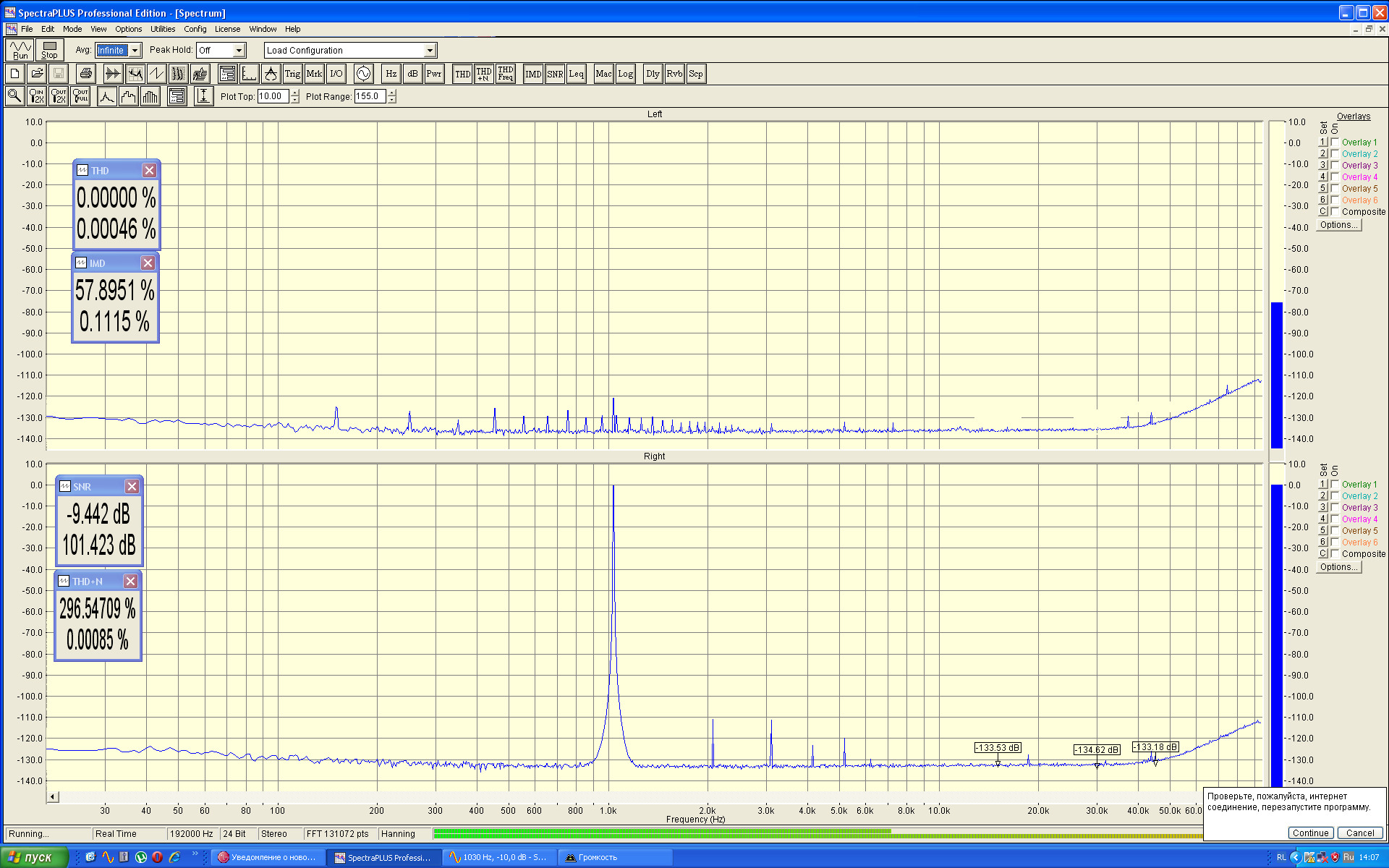Viewport: 1389px width, 868px height.
Task: Decrease Plot Top with down arrow
Action: [x=294, y=100]
